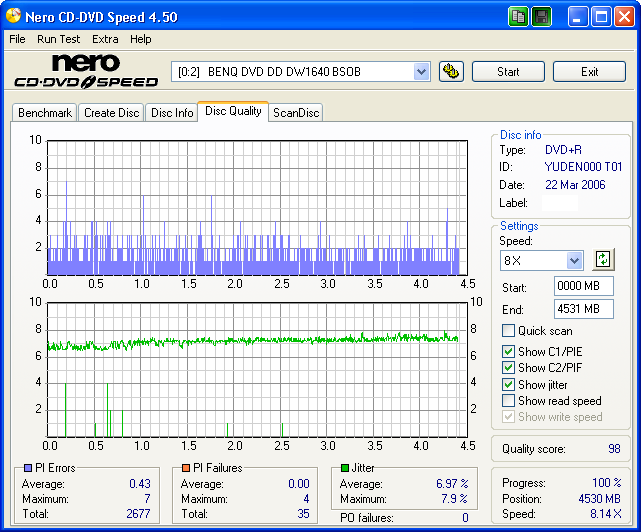Viewport: 641px width, 532px height.
Task: Click the Exit button
Action: tap(589, 71)
